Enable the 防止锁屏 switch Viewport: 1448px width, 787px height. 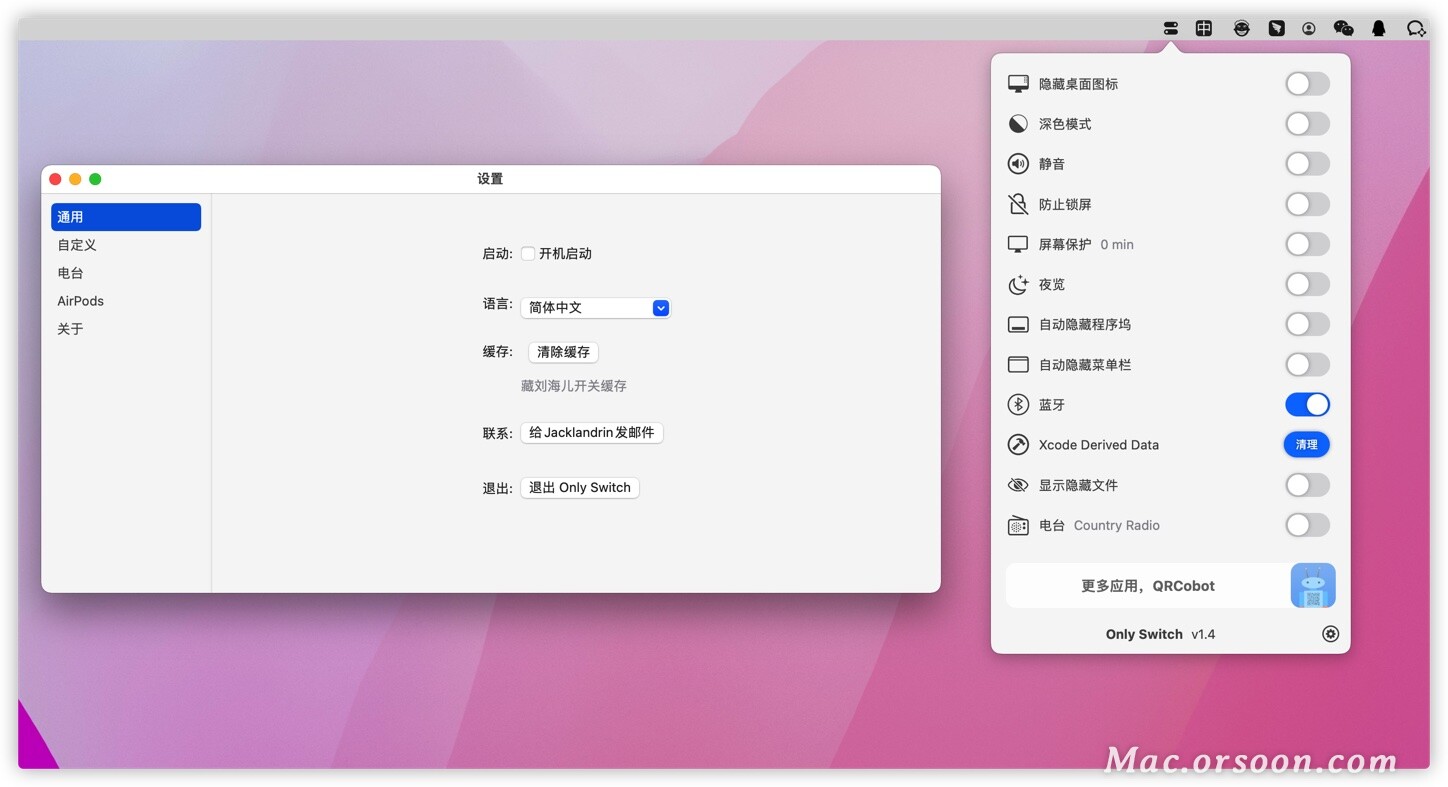[x=1307, y=204]
